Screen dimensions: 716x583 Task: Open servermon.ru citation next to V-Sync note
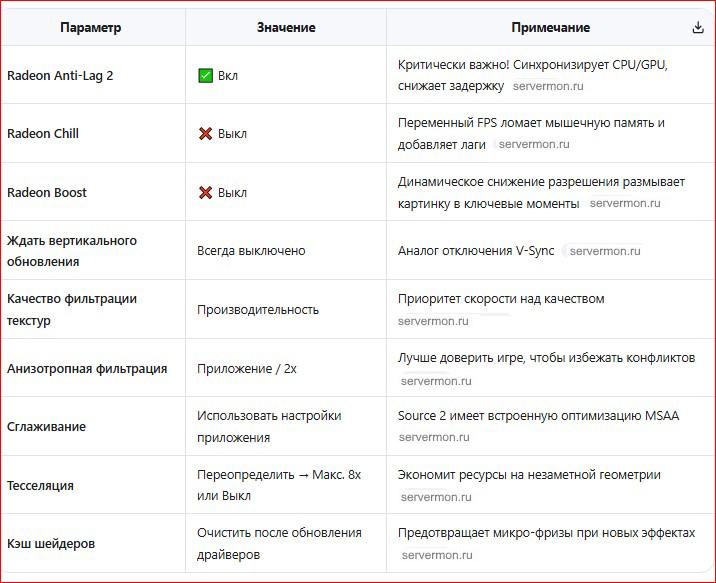click(604, 251)
